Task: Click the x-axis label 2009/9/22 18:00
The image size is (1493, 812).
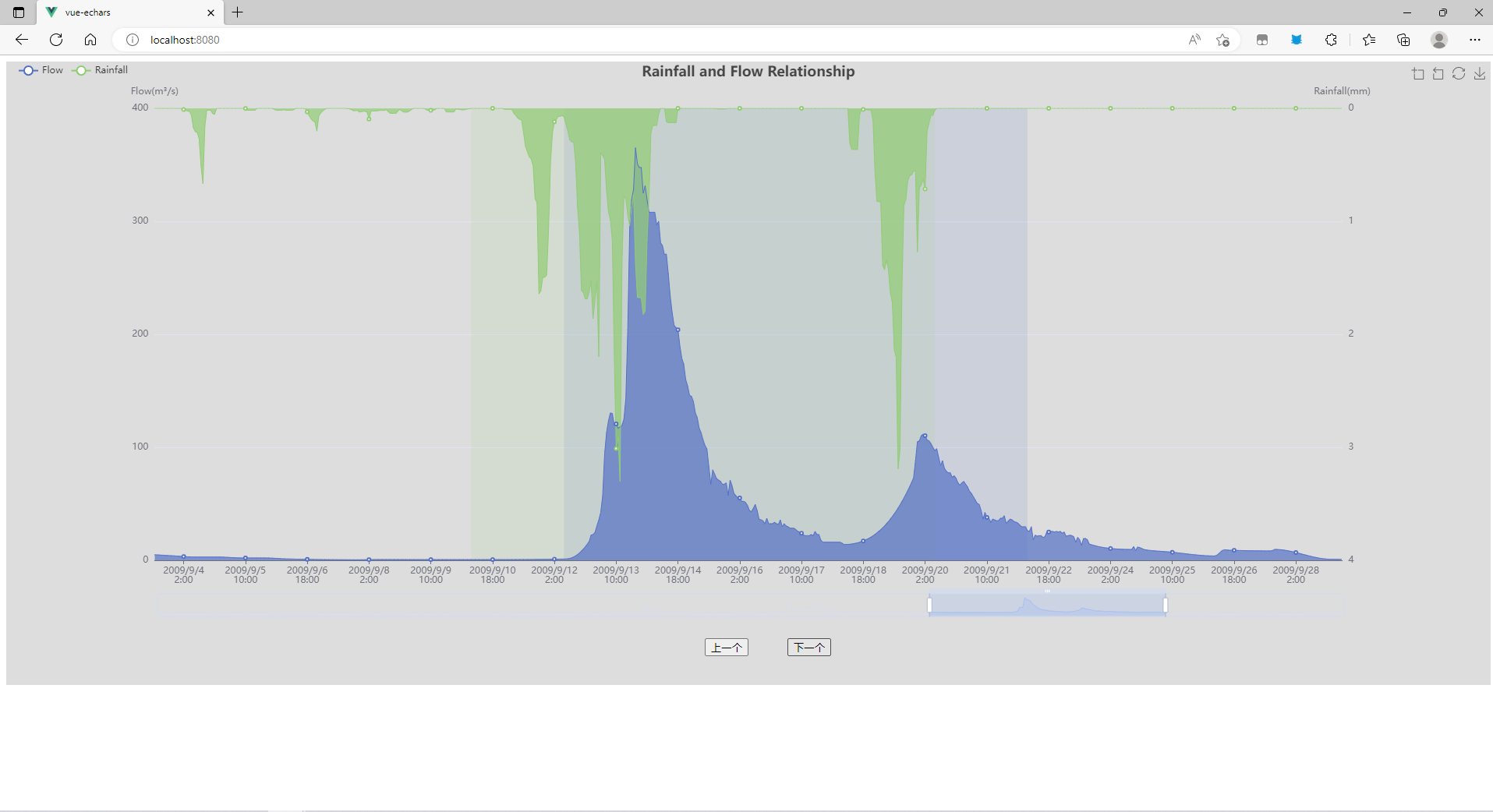Action: (1049, 575)
